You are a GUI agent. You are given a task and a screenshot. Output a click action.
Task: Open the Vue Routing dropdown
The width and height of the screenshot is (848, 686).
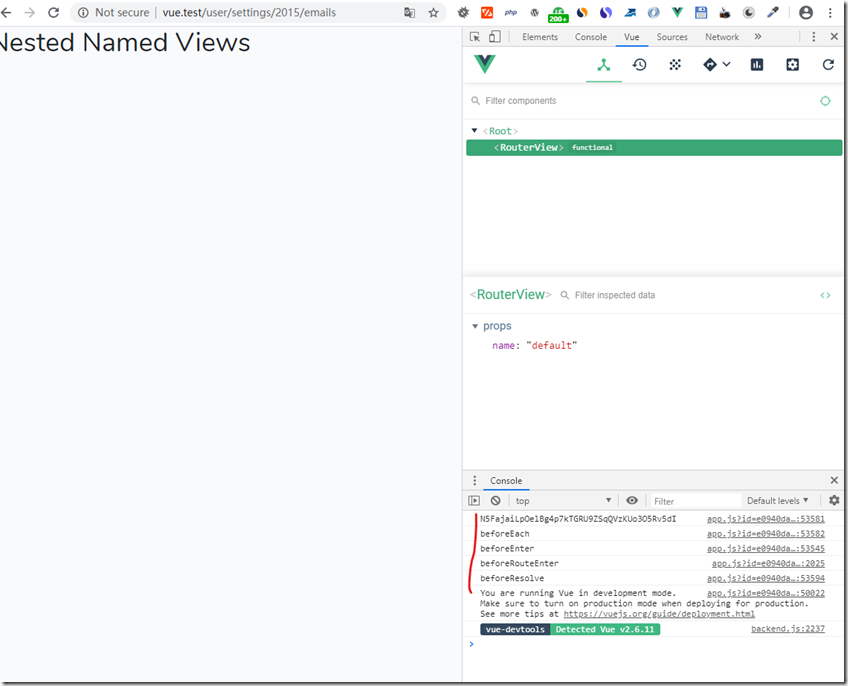[x=717, y=65]
